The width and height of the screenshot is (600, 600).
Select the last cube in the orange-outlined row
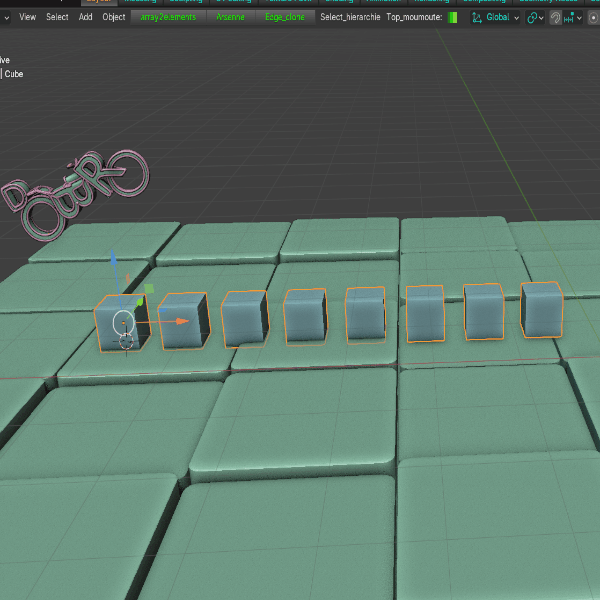tap(542, 310)
